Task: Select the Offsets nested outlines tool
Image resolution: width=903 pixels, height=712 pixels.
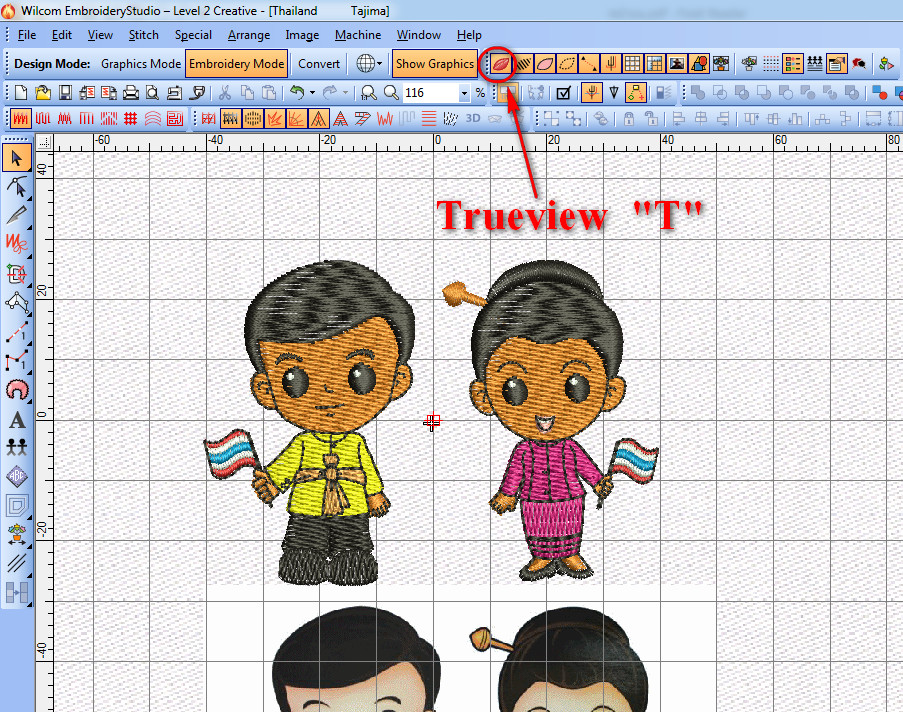Action: click(x=17, y=506)
